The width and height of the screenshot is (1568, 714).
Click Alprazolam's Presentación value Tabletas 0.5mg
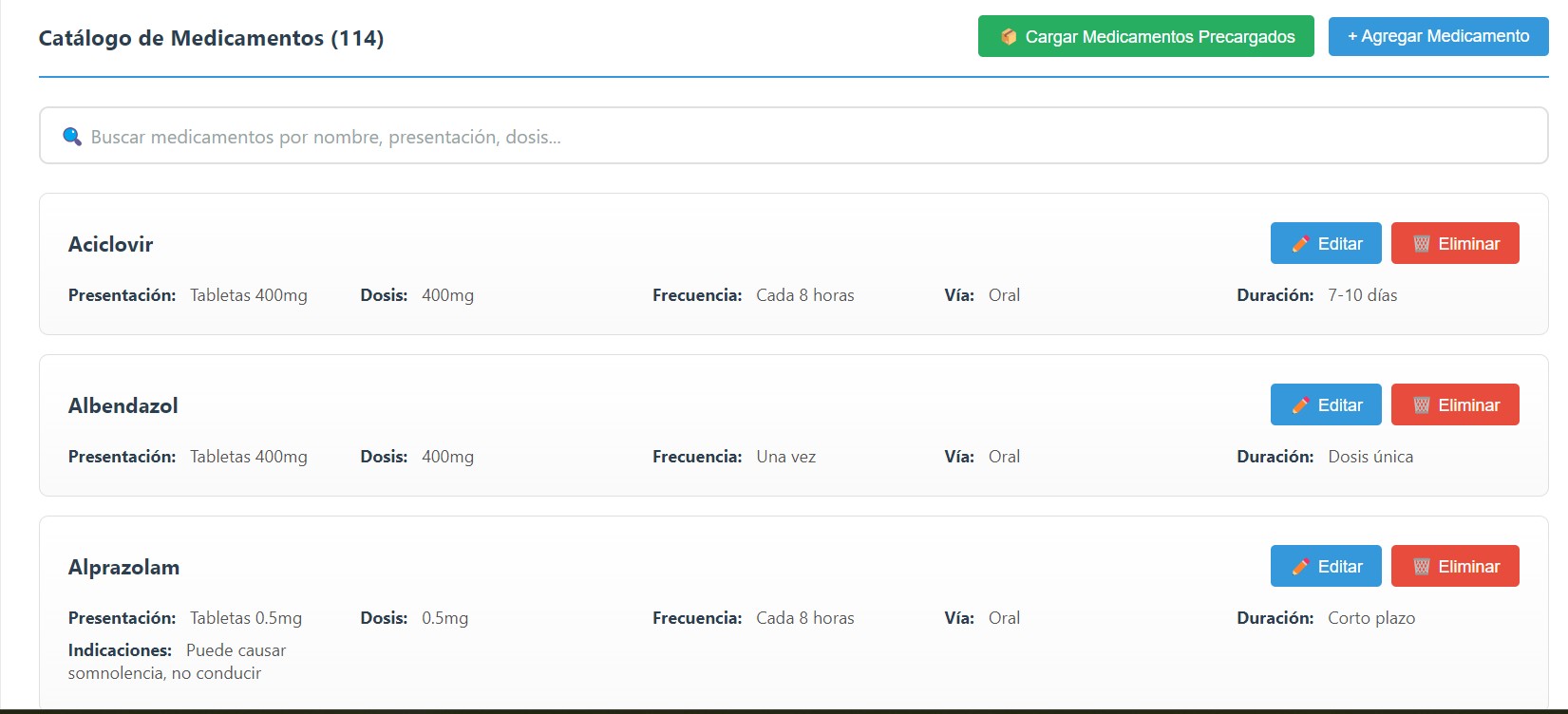246,618
